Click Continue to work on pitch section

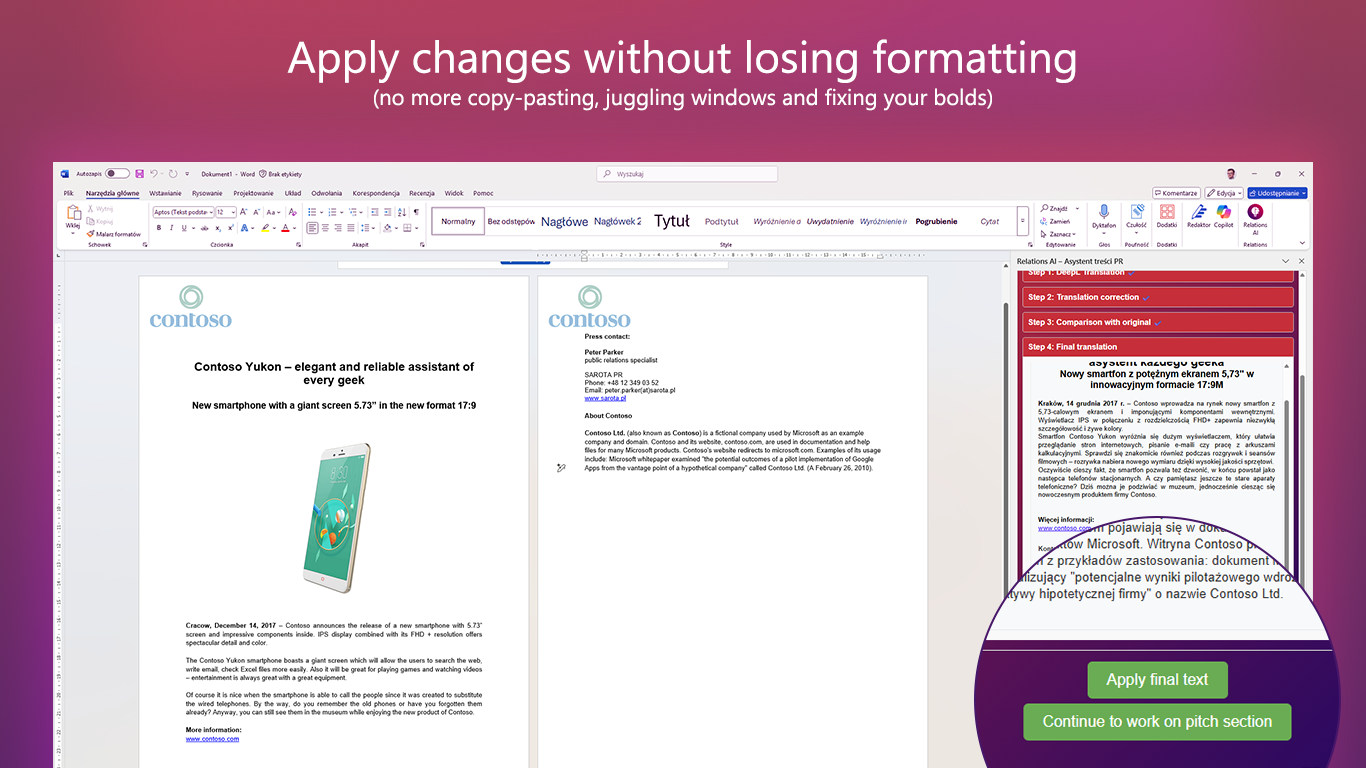click(1157, 722)
